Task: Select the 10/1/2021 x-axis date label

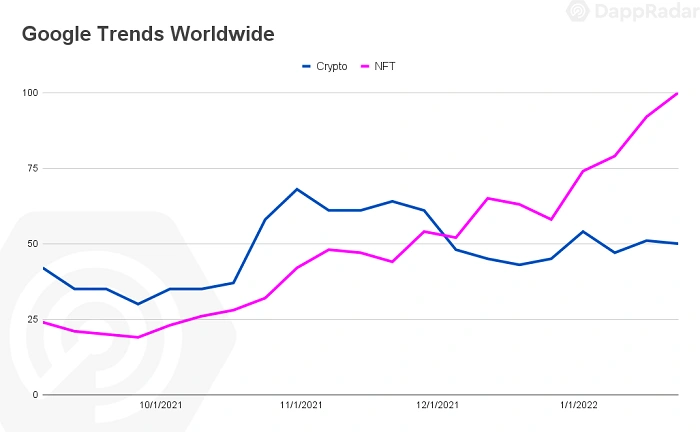Action: 160,405
